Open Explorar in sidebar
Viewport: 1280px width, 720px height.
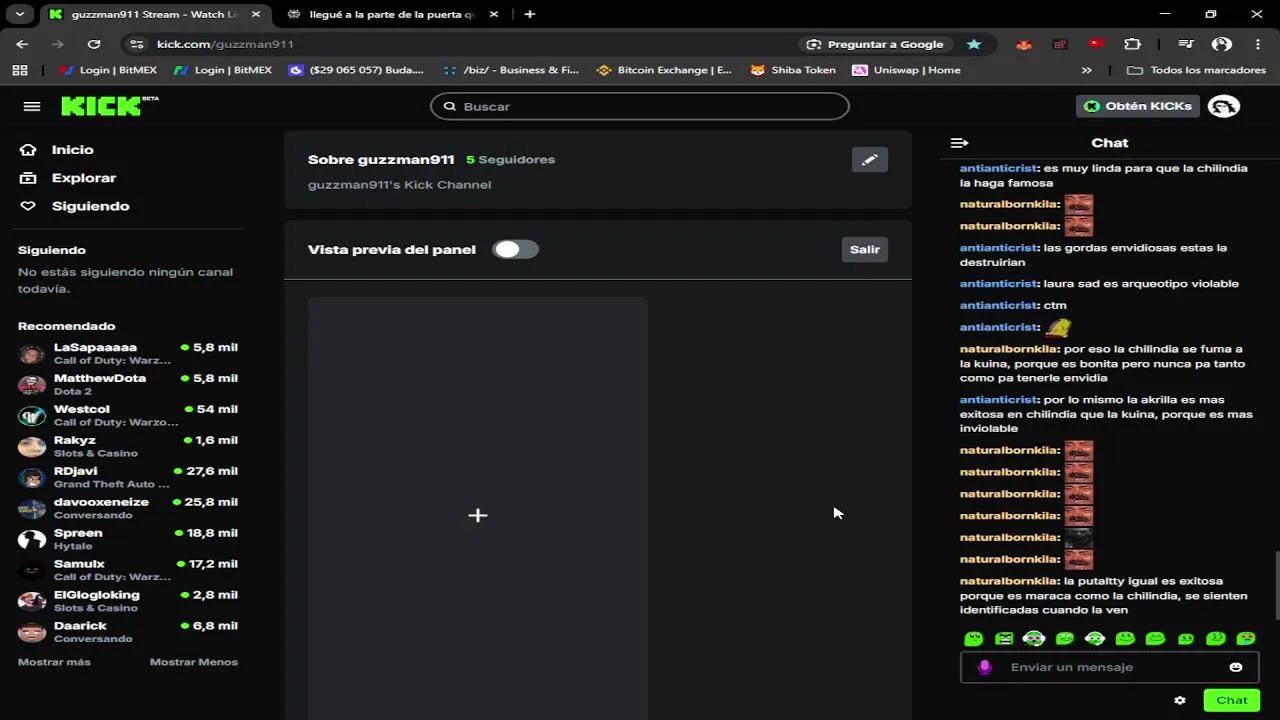point(68,178)
